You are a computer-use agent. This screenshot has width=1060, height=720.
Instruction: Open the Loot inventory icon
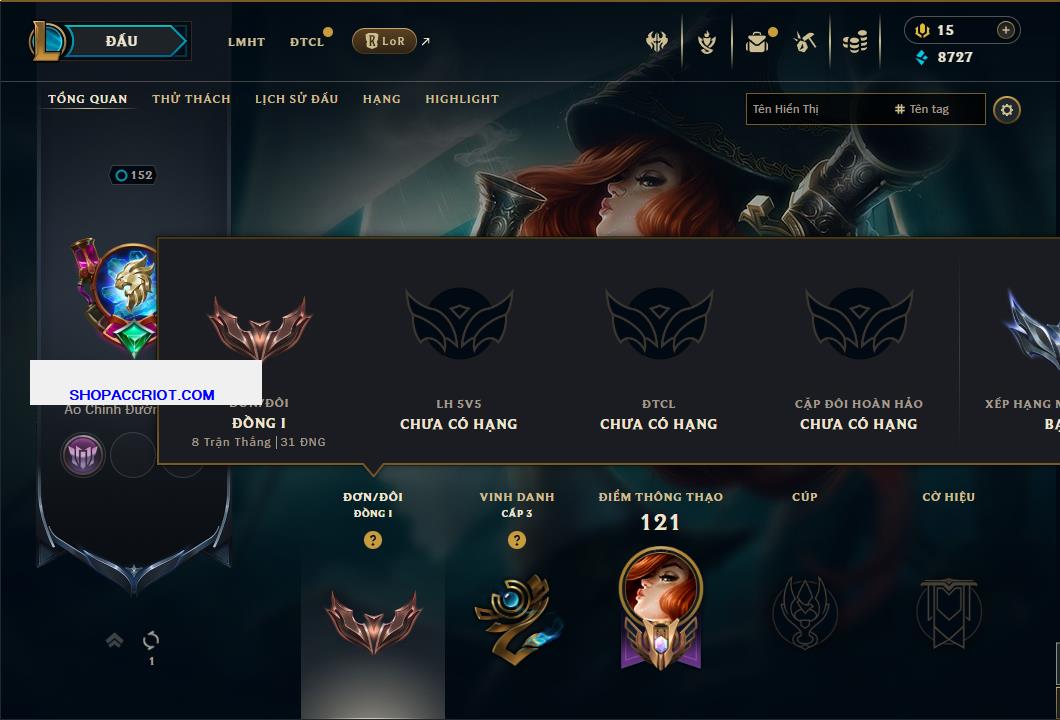(x=757, y=43)
